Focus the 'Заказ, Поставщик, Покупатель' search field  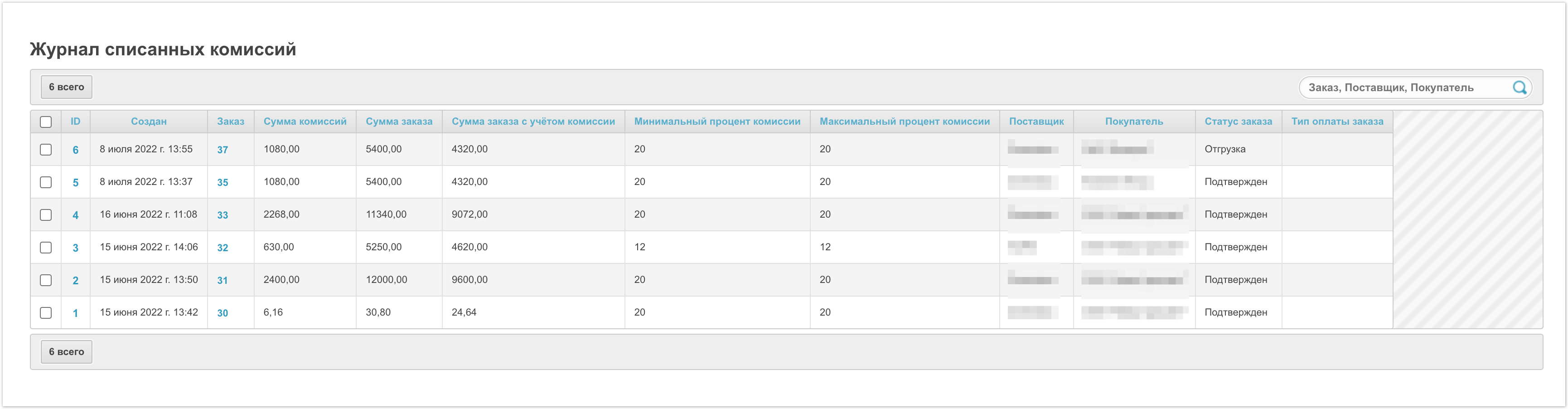pos(1406,88)
